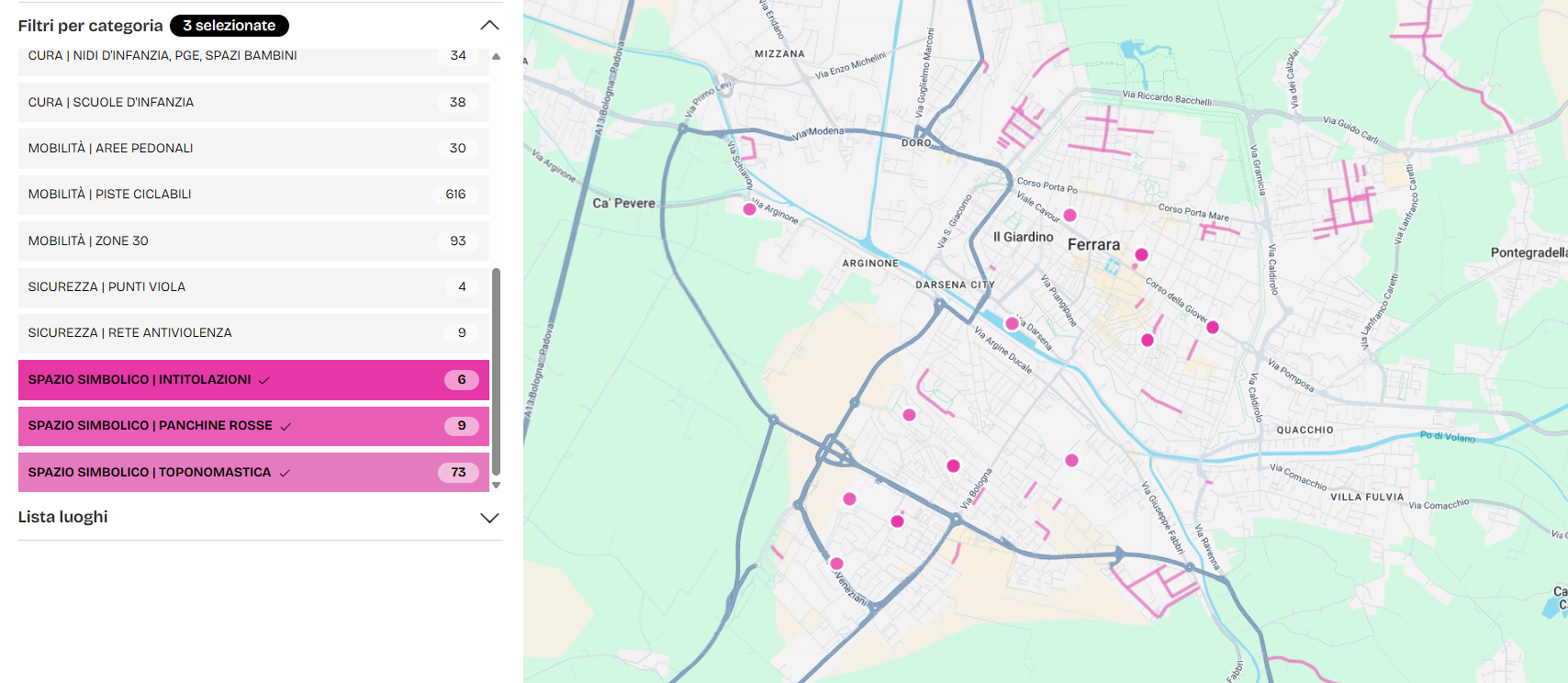1568x683 pixels.
Task: Select the SICUREZZA | PUNTI VIOLA category
Action: [253, 286]
